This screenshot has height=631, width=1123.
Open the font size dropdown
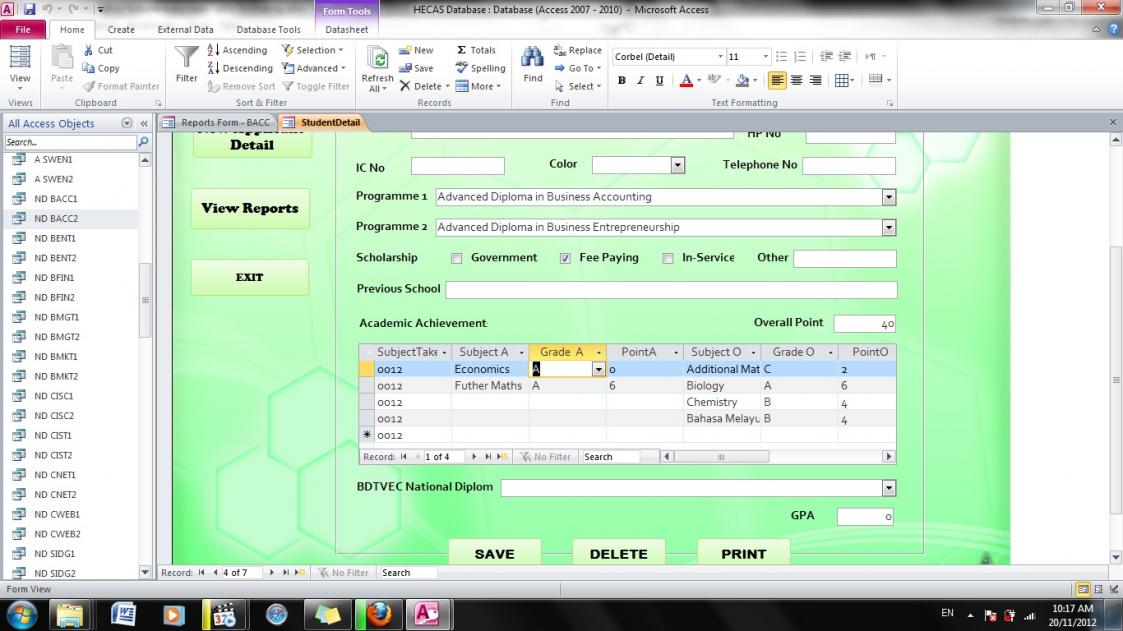tap(765, 57)
